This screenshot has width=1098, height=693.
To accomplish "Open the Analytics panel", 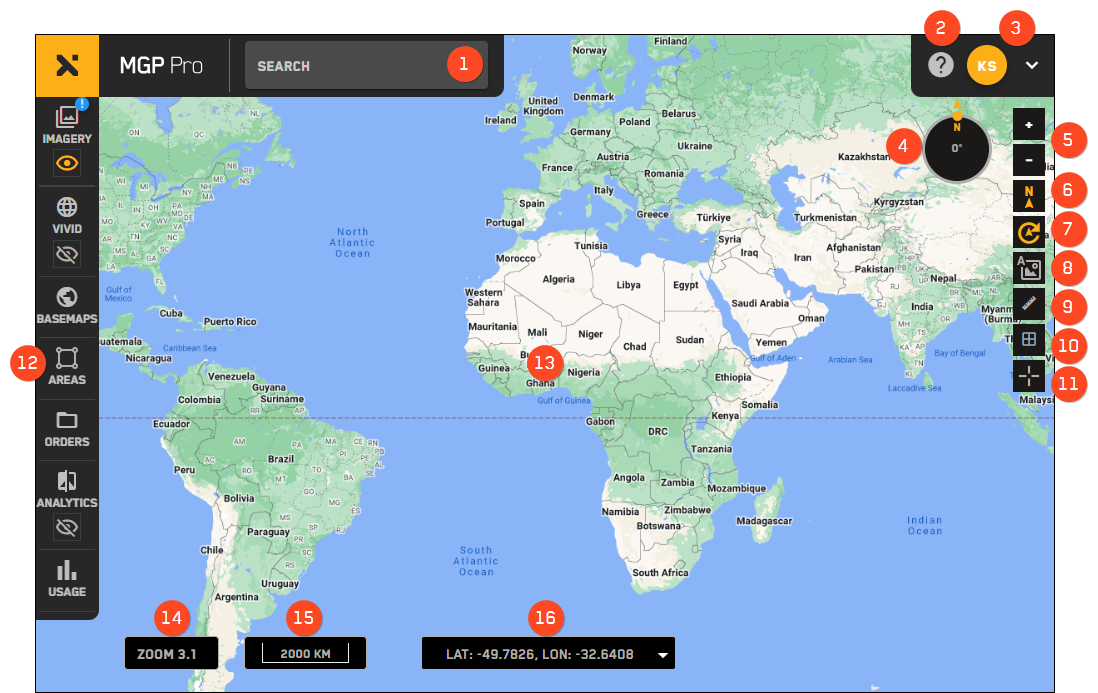I will click(x=67, y=488).
